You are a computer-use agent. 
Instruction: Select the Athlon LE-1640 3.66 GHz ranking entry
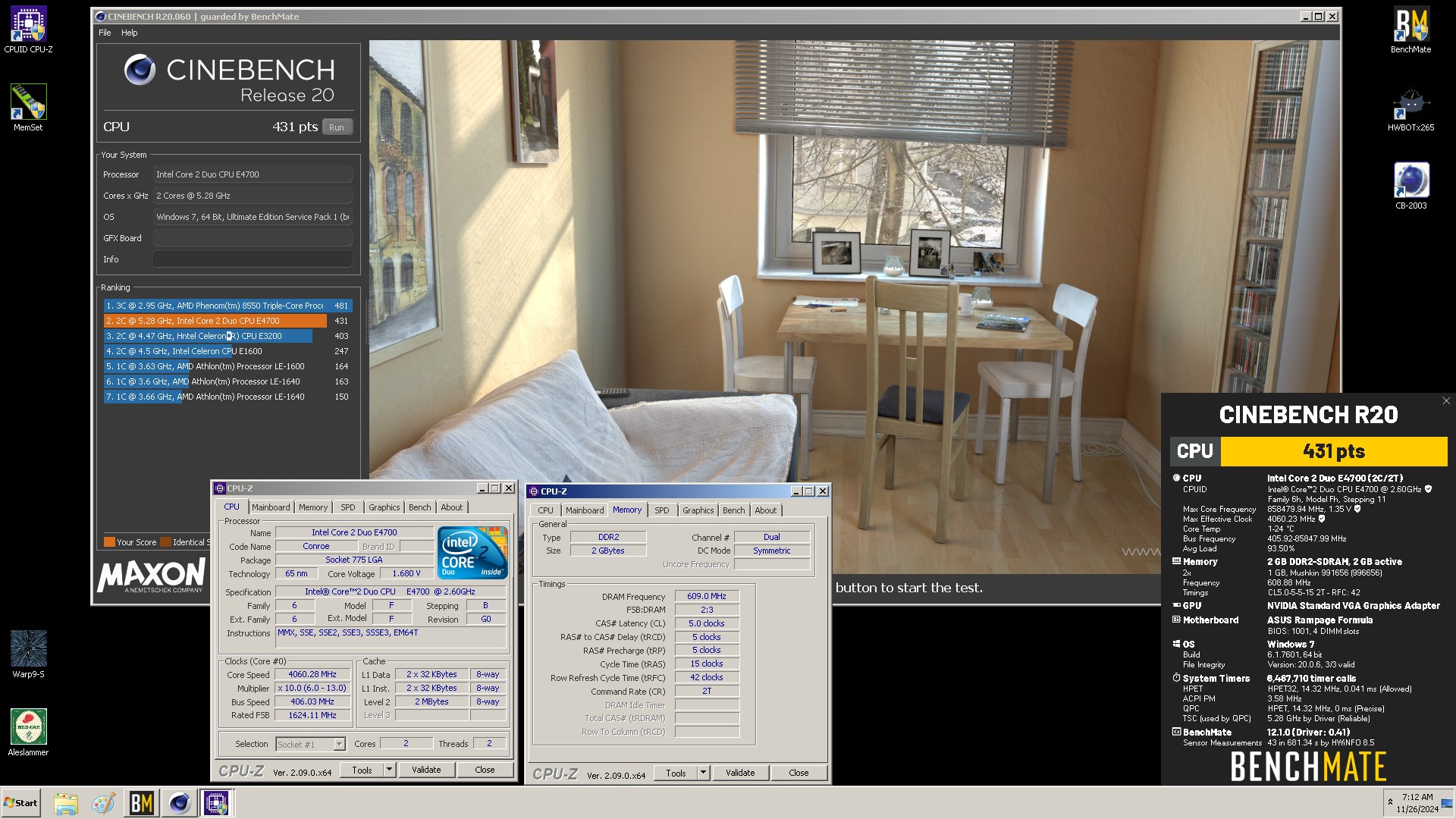click(x=227, y=397)
